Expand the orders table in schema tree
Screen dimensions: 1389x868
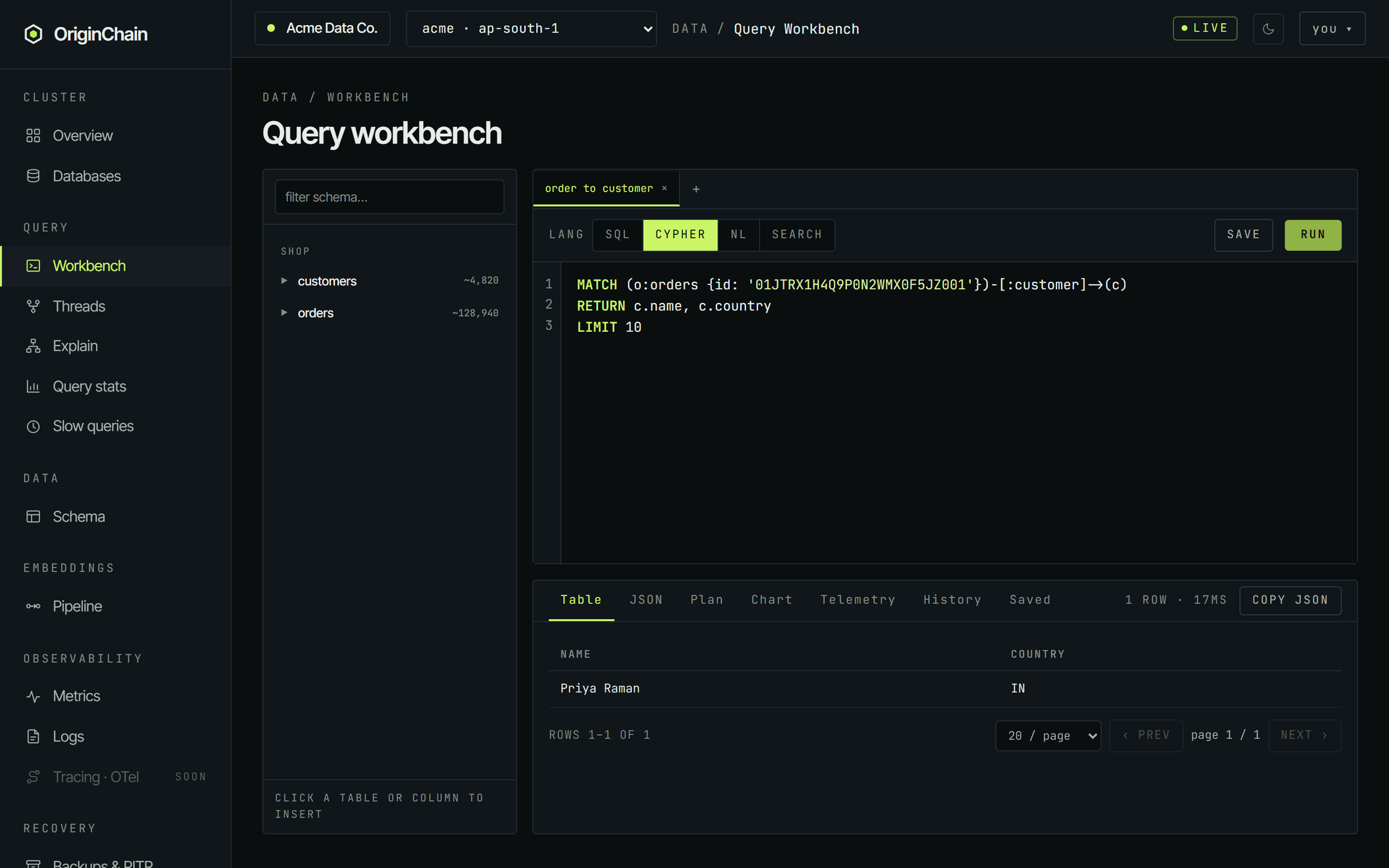[x=284, y=313]
